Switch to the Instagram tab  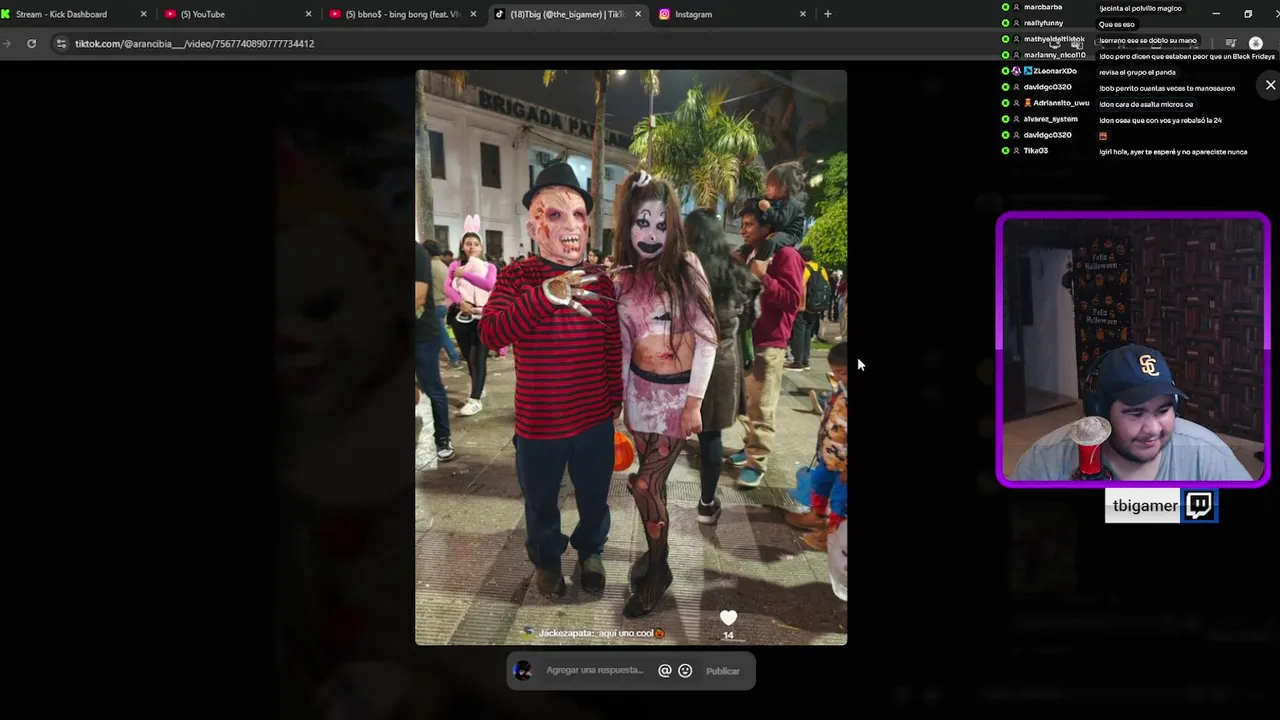tap(732, 14)
